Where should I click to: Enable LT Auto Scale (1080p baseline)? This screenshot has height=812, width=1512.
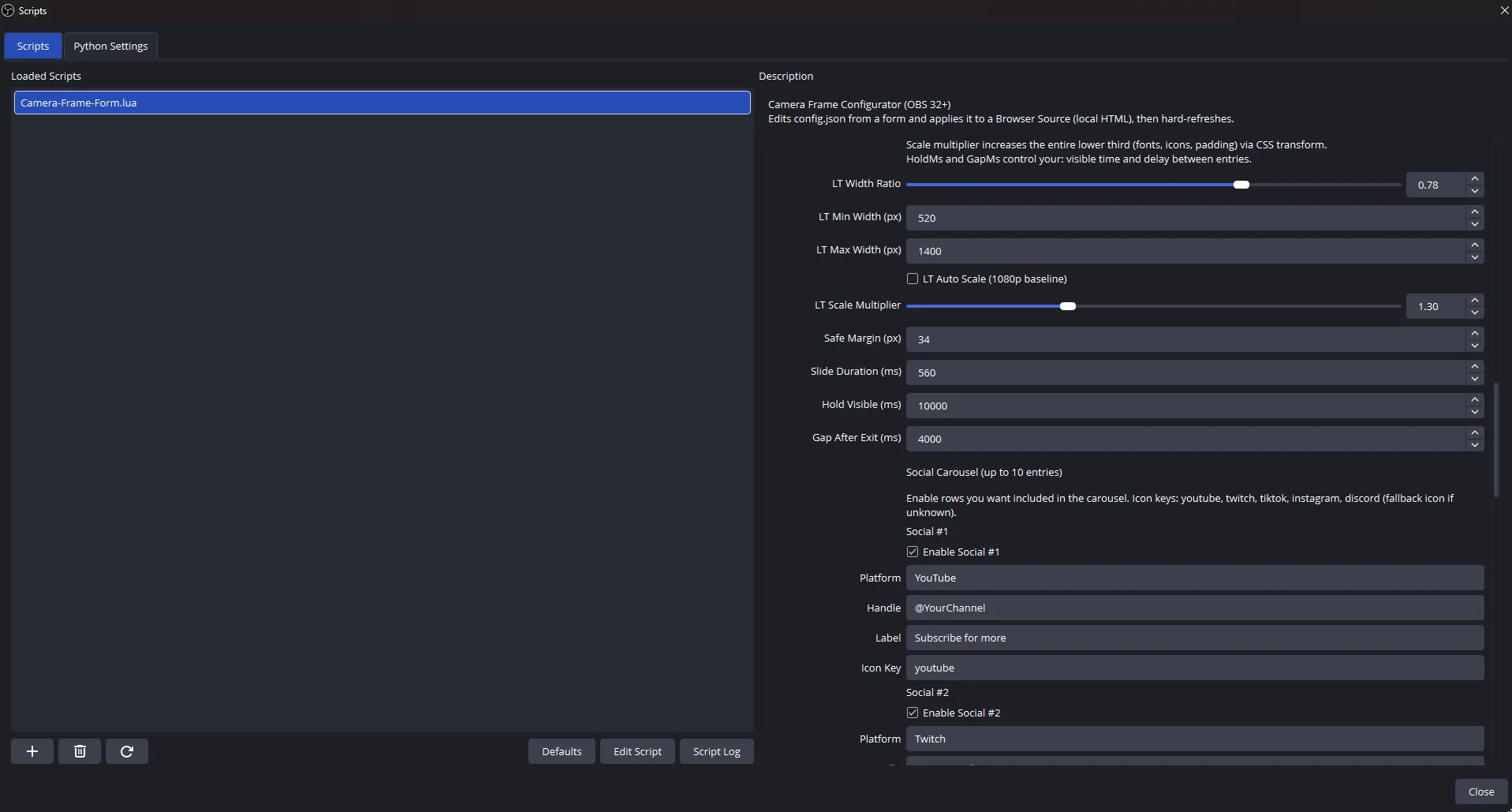click(x=912, y=279)
